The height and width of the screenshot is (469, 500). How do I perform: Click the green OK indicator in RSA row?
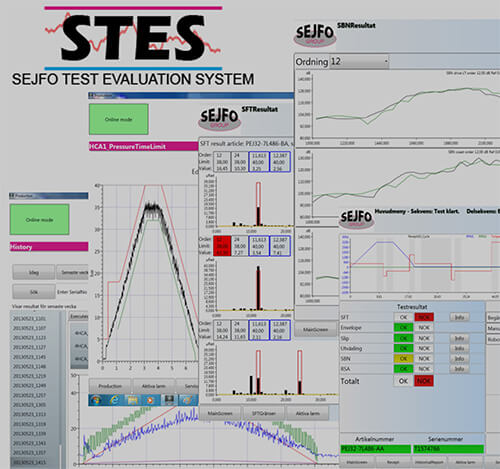[x=403, y=369]
